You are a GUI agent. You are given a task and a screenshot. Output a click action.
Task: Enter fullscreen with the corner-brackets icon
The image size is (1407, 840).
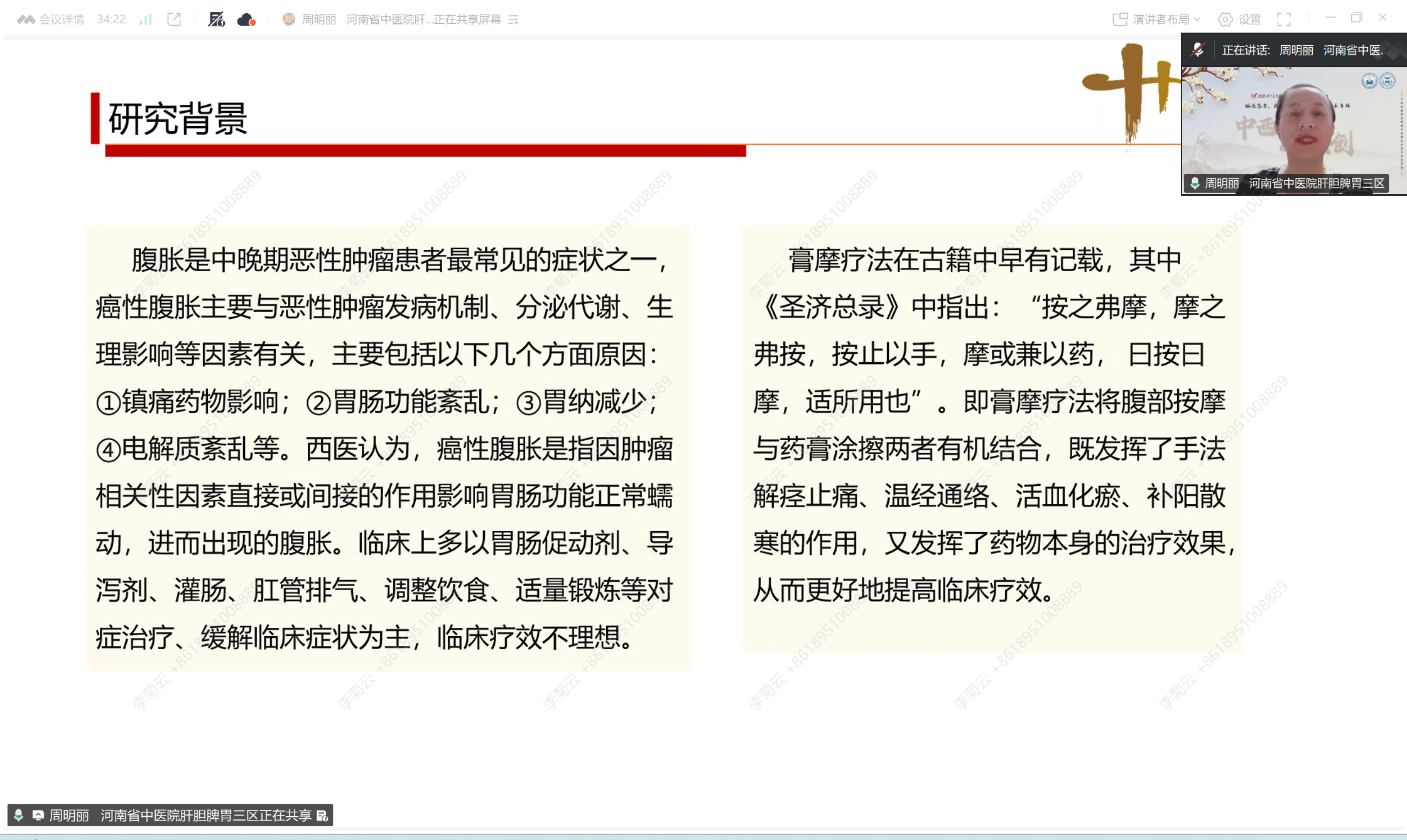[x=1284, y=19]
